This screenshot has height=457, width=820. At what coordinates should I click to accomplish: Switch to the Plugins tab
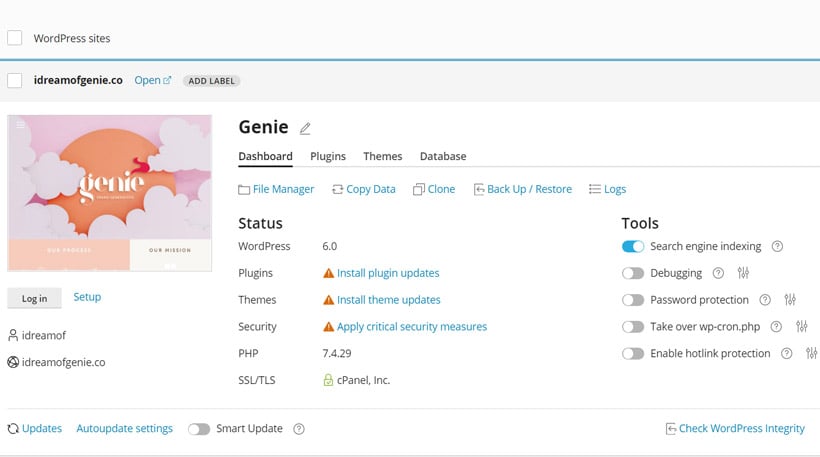328,156
